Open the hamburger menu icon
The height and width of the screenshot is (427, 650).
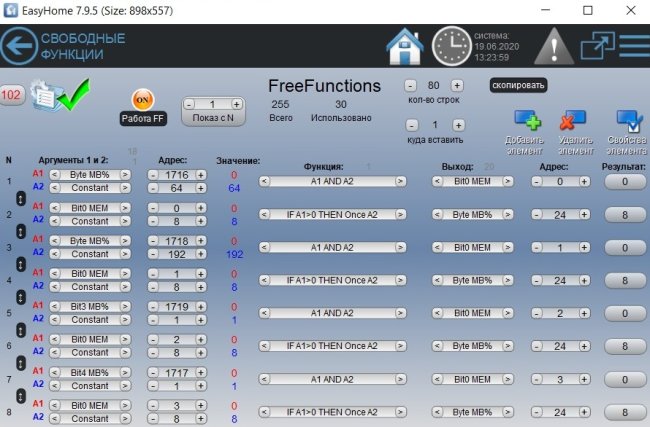pos(633,46)
